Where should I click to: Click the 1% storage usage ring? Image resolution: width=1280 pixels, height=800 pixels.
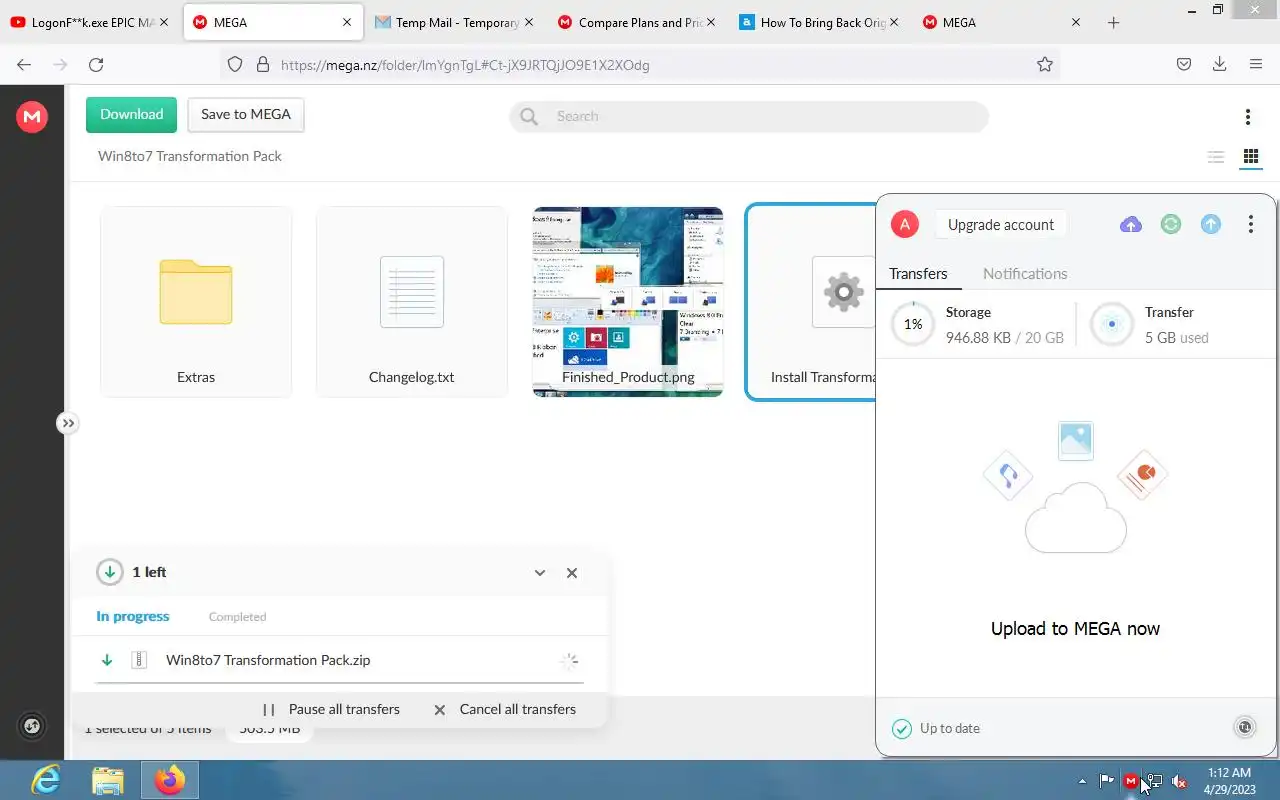(913, 324)
